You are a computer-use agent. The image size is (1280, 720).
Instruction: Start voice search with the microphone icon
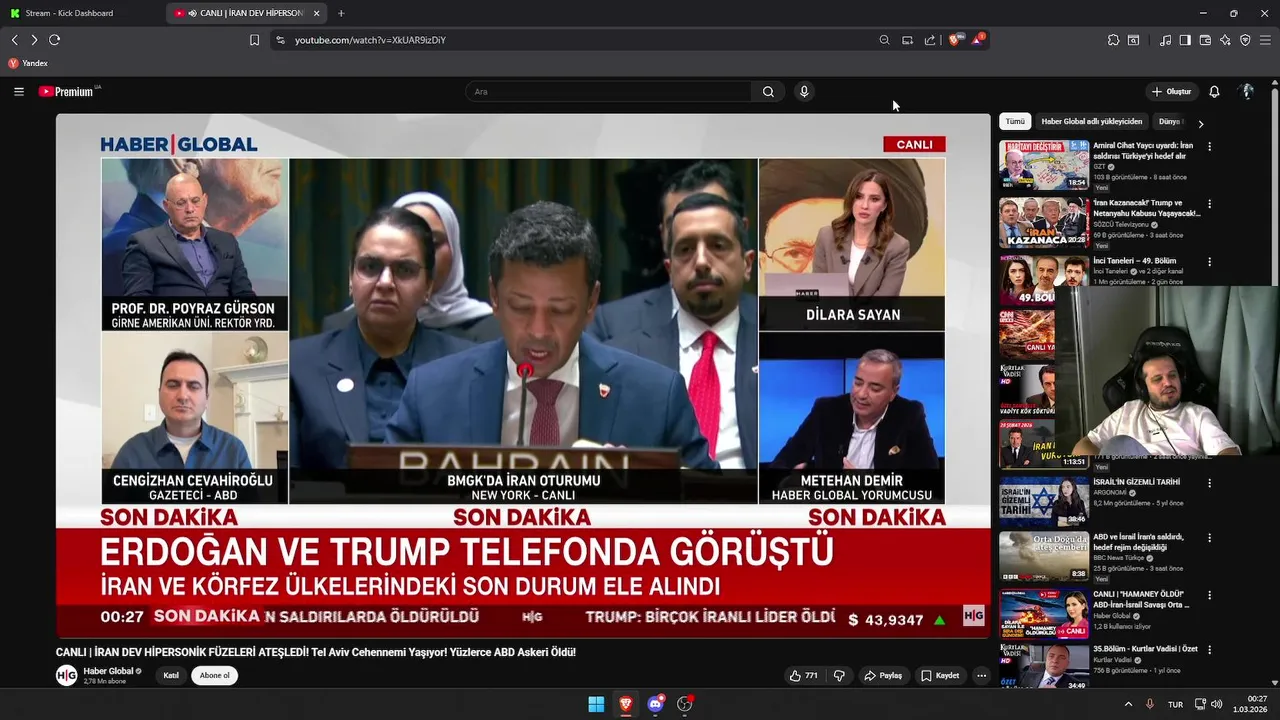coord(803,91)
